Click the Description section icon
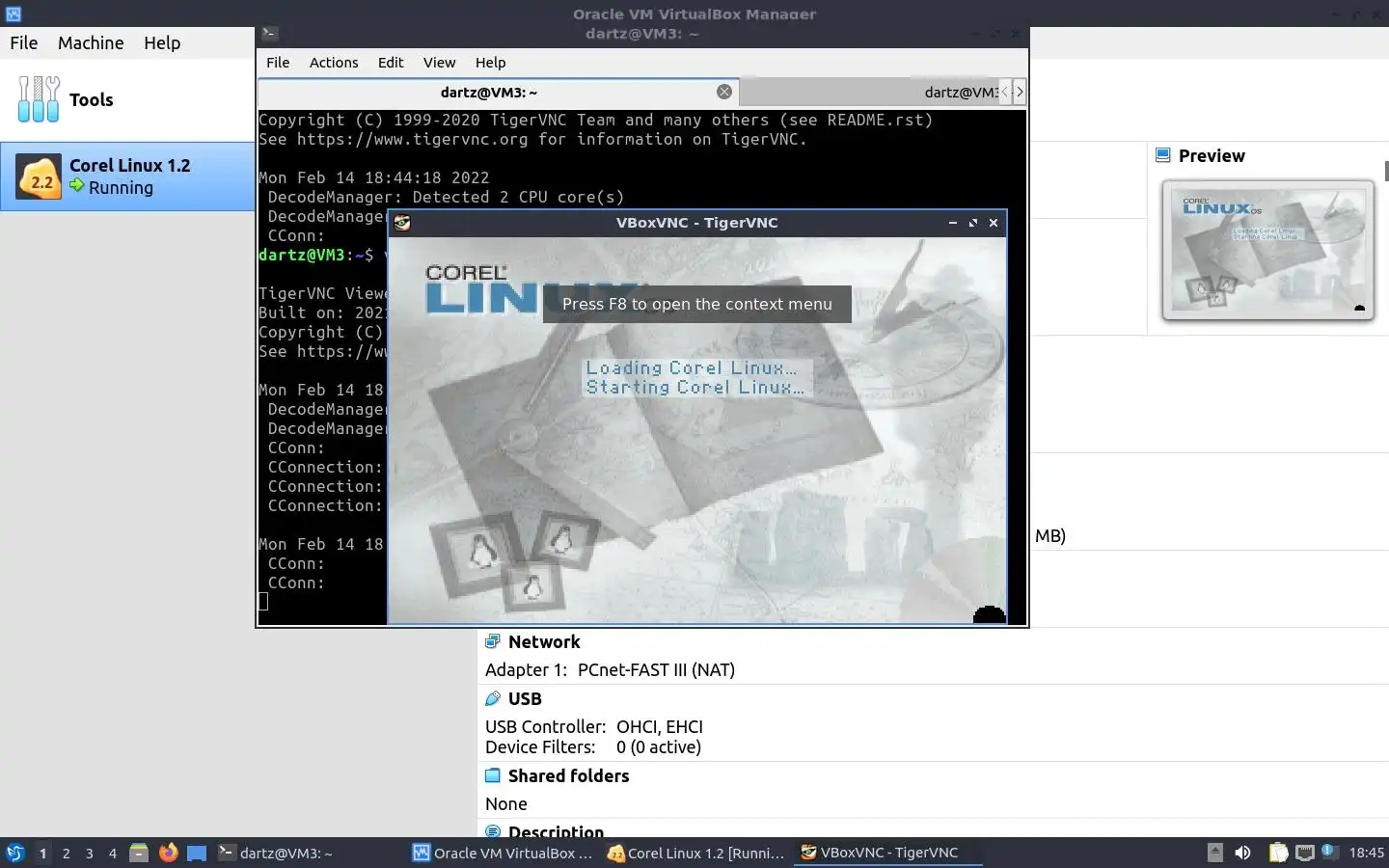Screen dimensions: 1389x868 [x=493, y=831]
